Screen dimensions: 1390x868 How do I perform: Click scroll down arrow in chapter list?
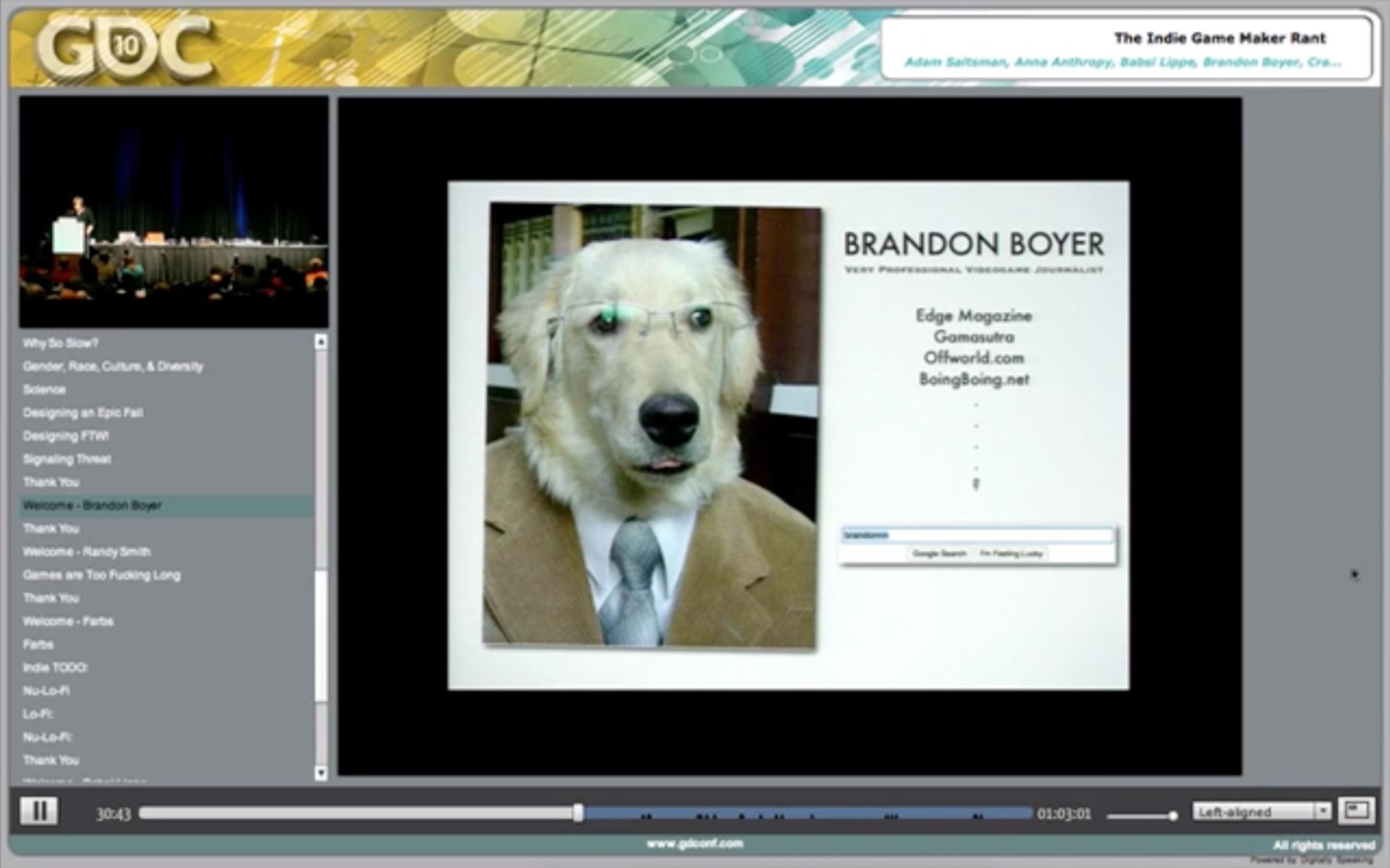[321, 773]
